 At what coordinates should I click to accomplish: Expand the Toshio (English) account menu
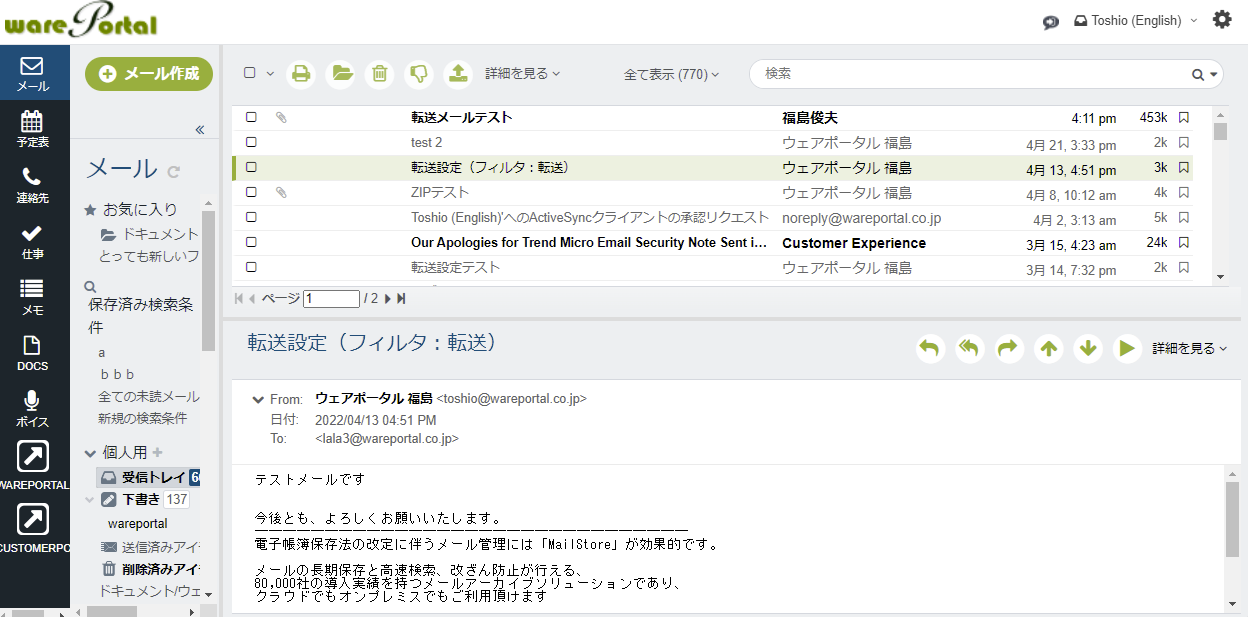tap(1136, 20)
